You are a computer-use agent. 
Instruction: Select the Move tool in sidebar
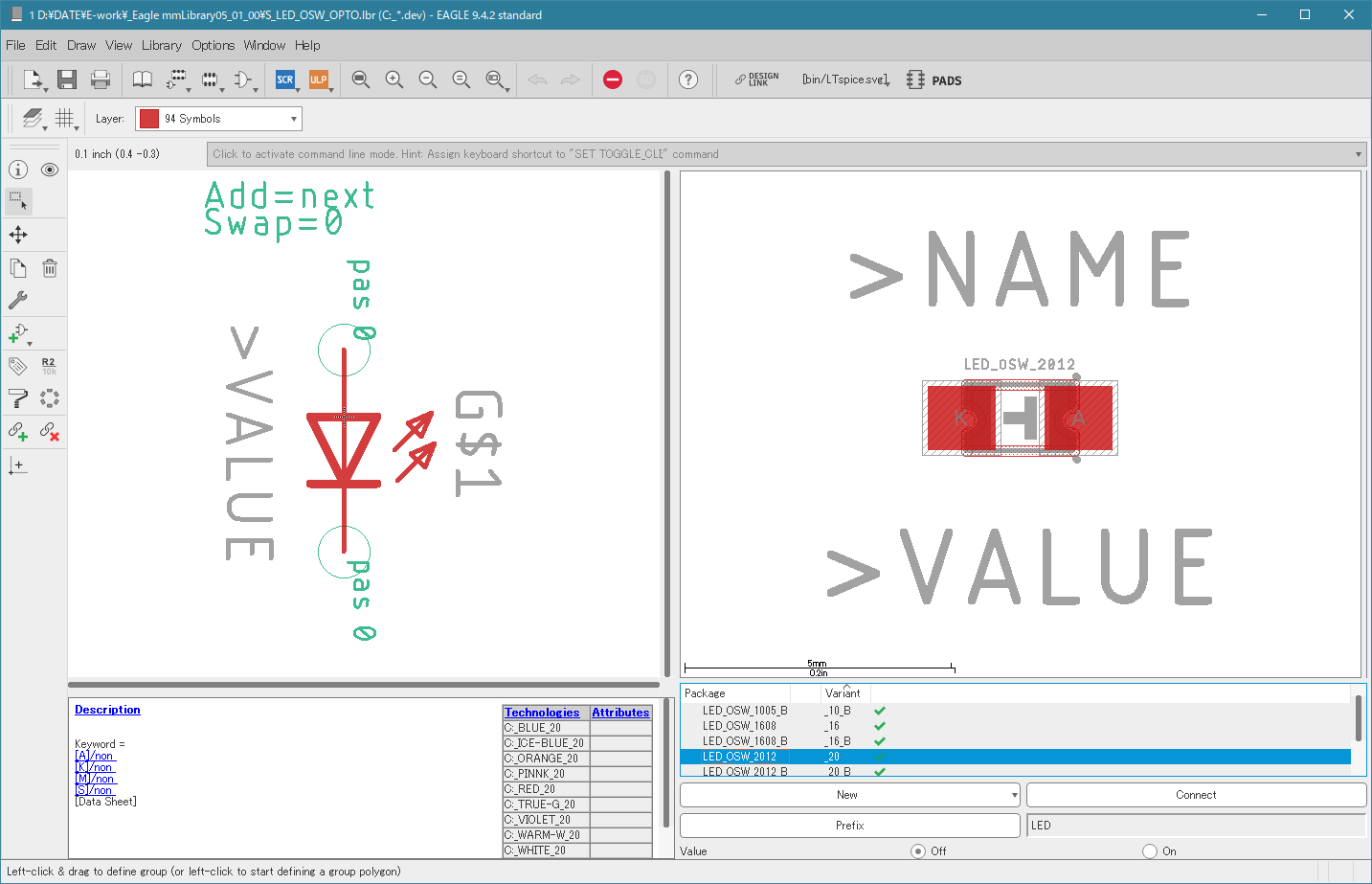[x=18, y=235]
